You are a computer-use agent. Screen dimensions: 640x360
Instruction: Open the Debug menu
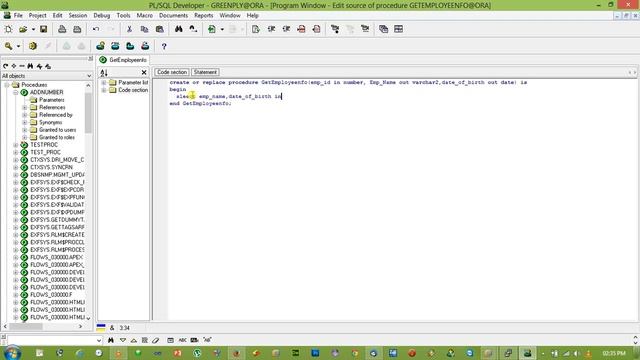[x=102, y=15]
